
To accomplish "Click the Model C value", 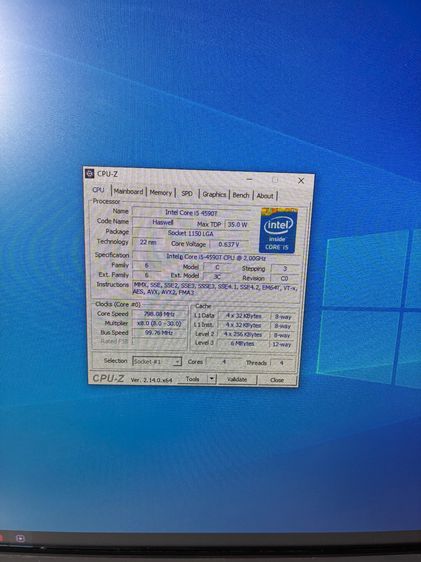I will click(217, 267).
